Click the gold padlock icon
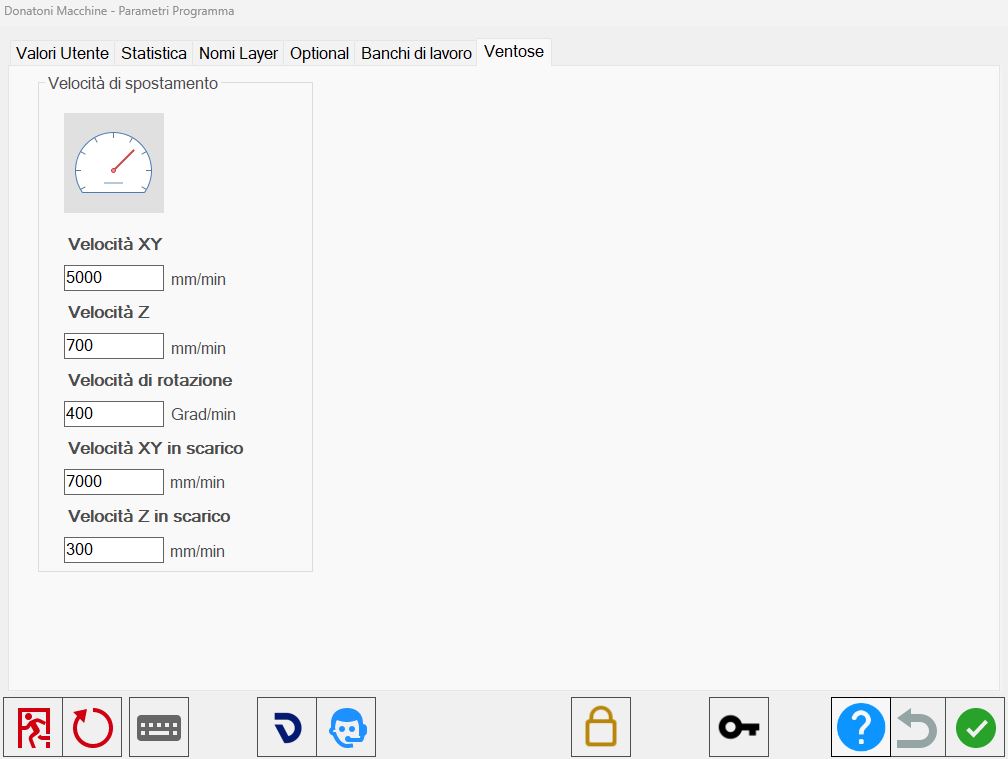 coord(601,727)
